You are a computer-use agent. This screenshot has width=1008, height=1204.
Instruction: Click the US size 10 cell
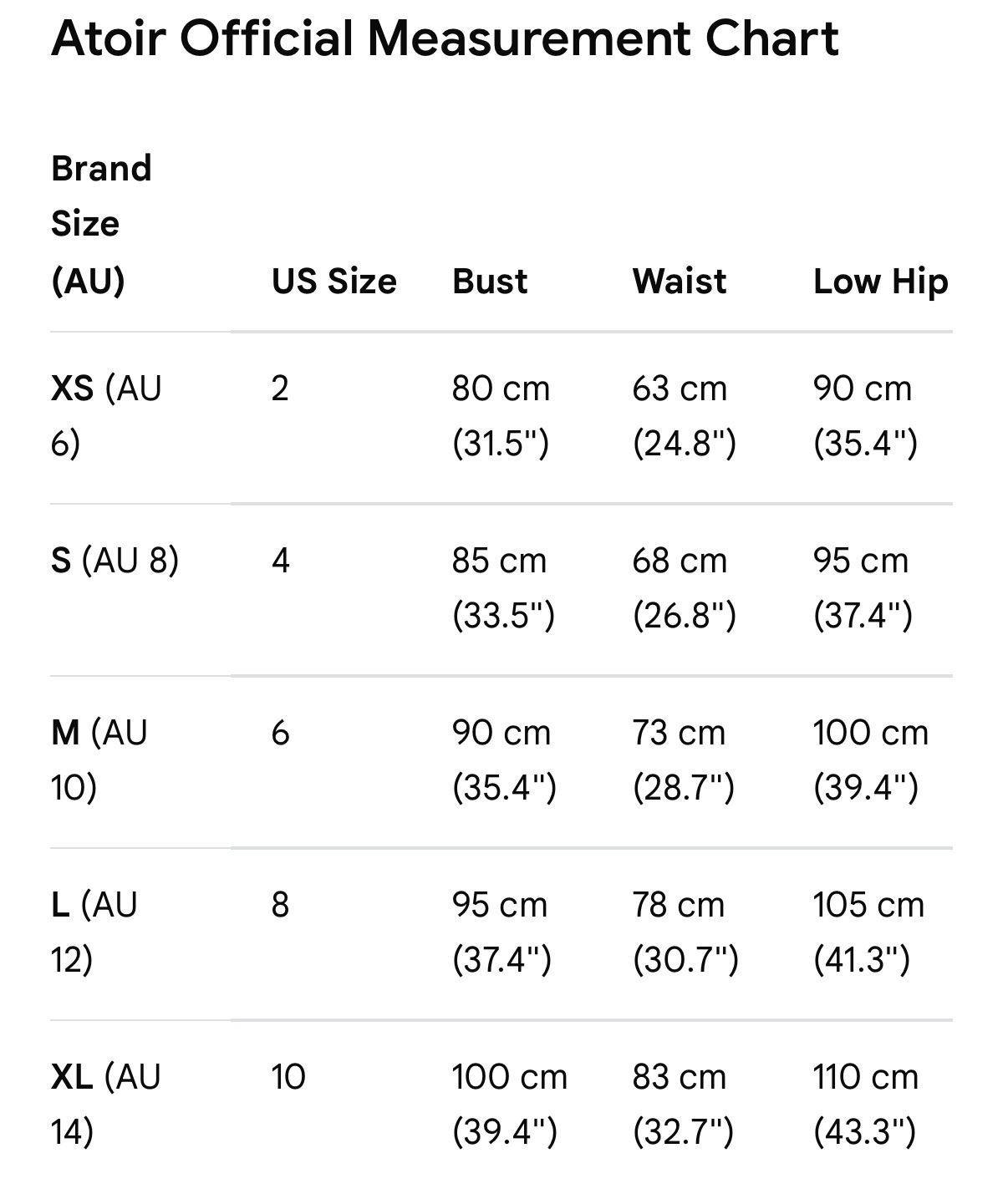[288, 1077]
